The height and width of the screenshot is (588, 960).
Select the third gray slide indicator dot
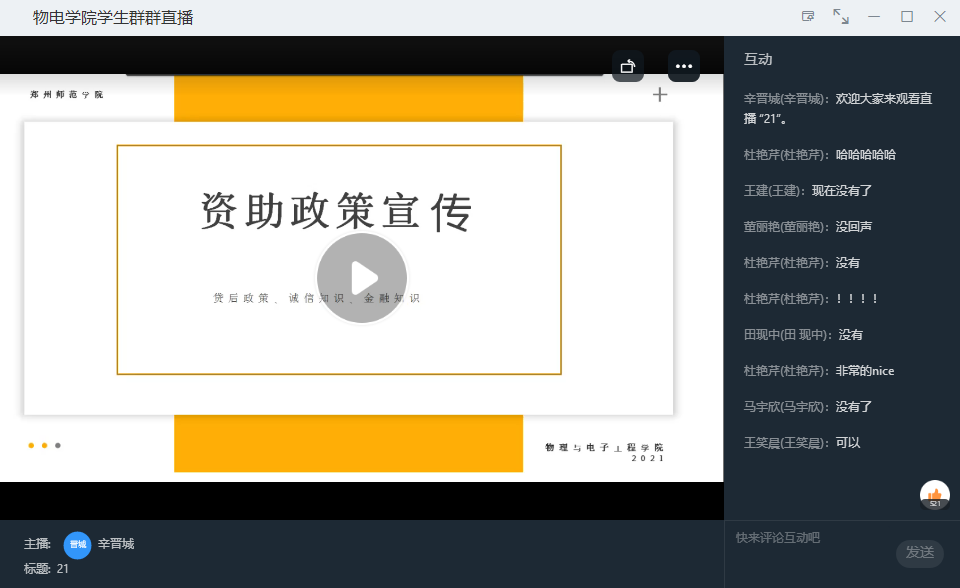57,444
